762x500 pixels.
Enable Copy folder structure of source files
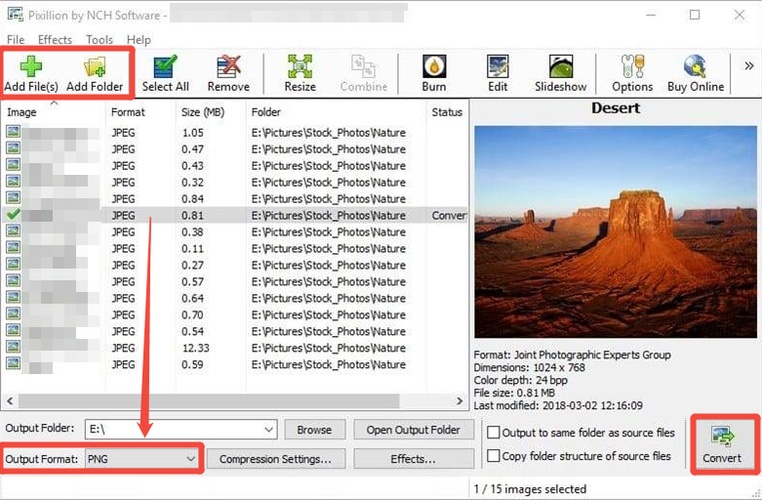coord(493,456)
